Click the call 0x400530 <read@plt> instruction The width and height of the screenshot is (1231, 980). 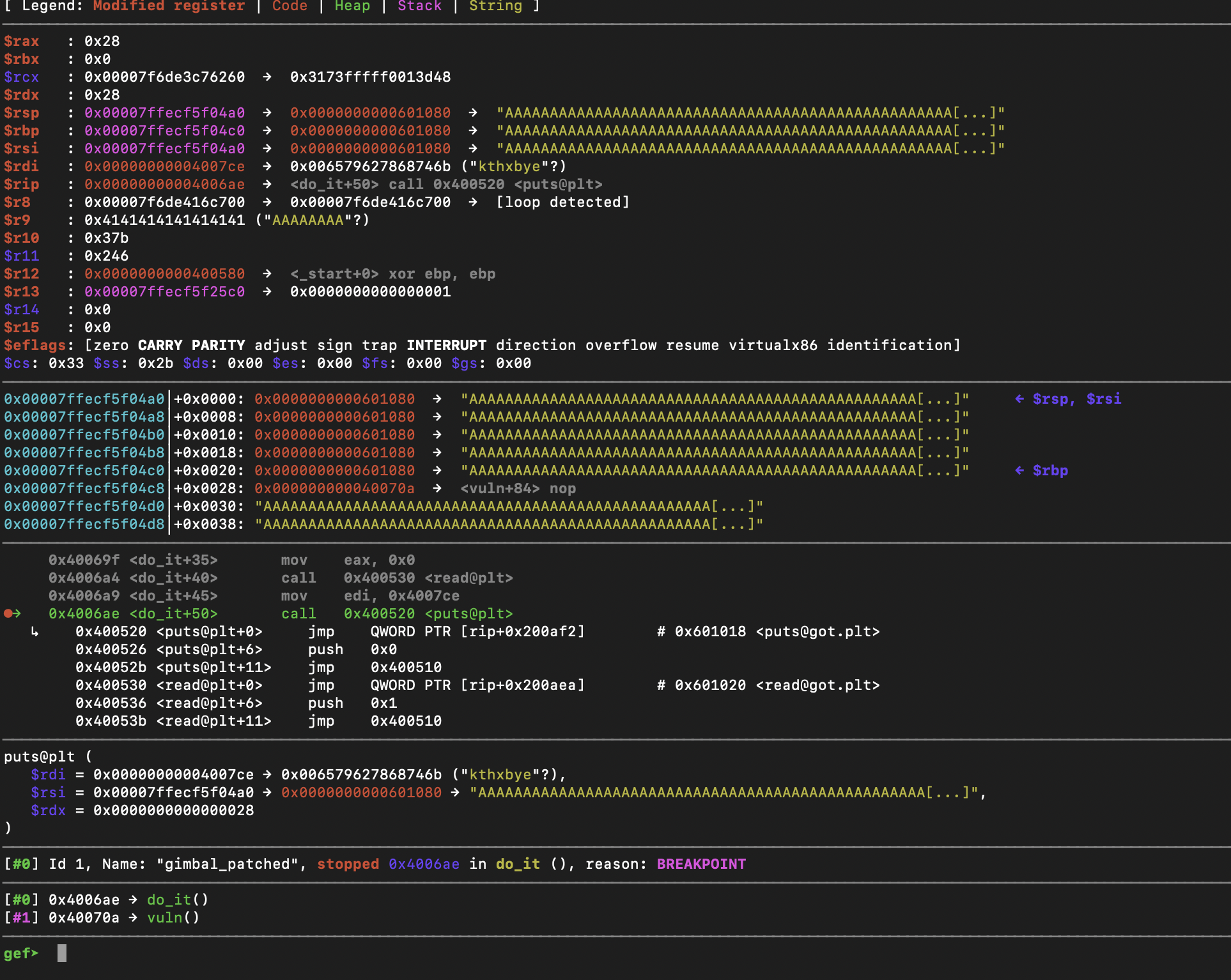[x=397, y=578]
